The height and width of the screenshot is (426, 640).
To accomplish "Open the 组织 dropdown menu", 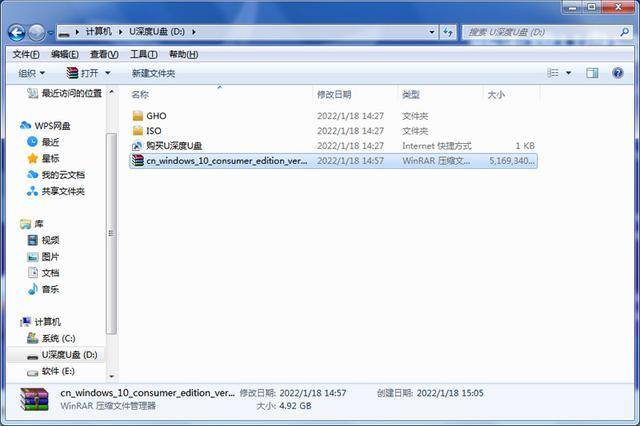I will (x=31, y=73).
